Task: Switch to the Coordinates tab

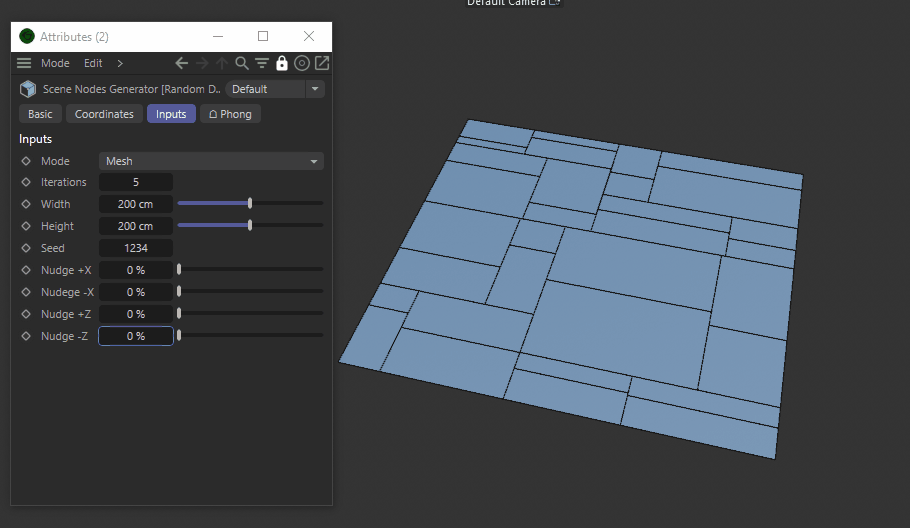Action: (x=104, y=114)
